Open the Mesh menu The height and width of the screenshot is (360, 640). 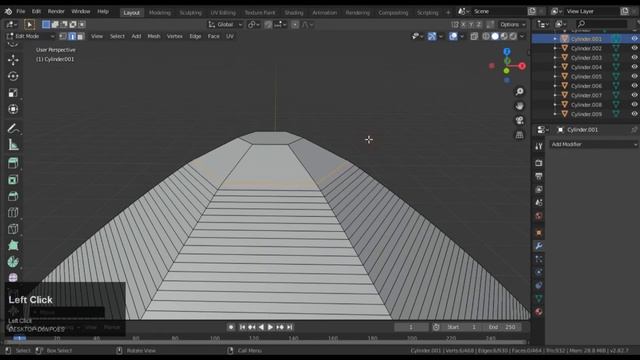(x=154, y=36)
